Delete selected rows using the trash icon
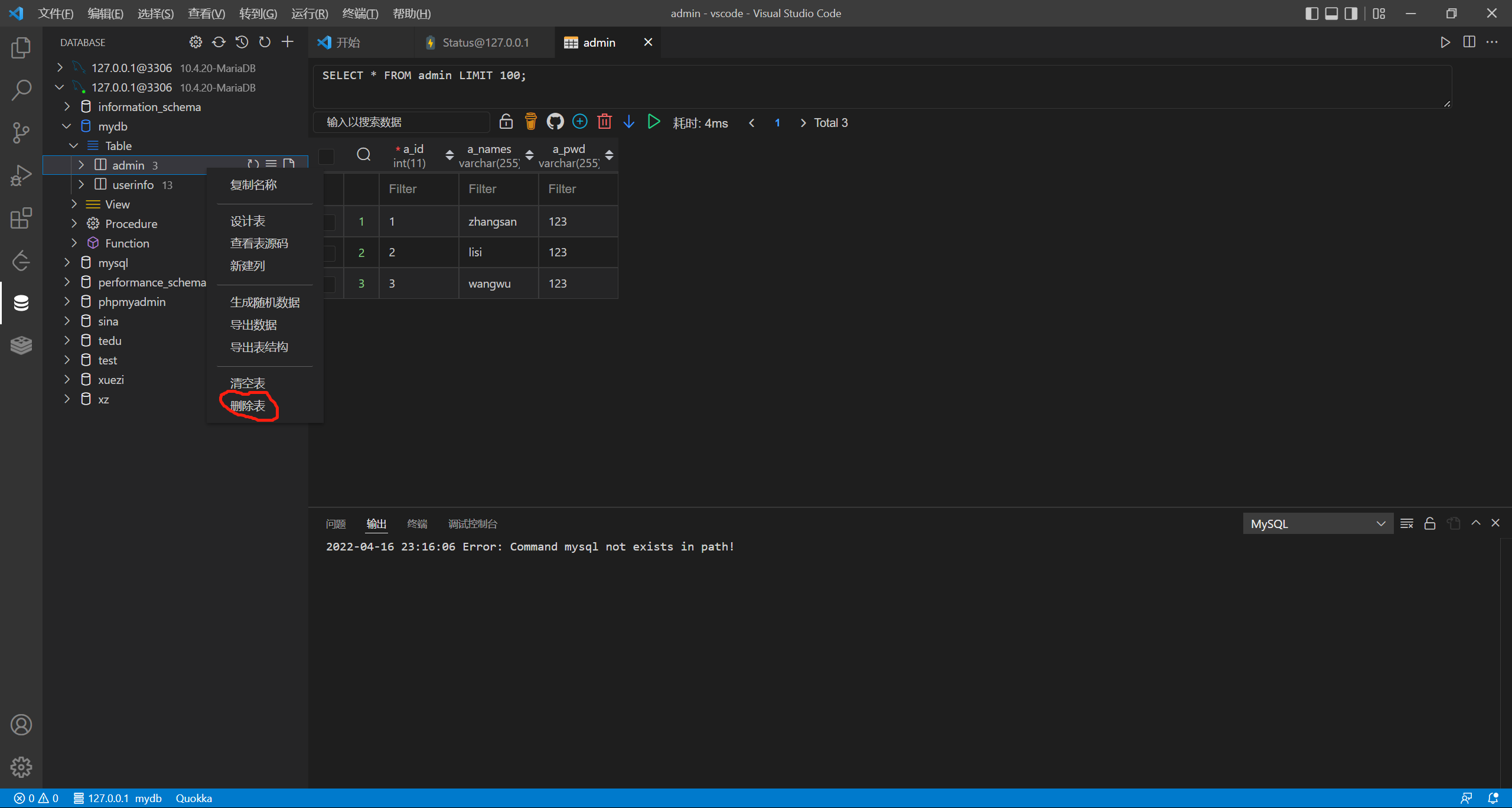This screenshot has height=808, width=1512. [x=604, y=121]
